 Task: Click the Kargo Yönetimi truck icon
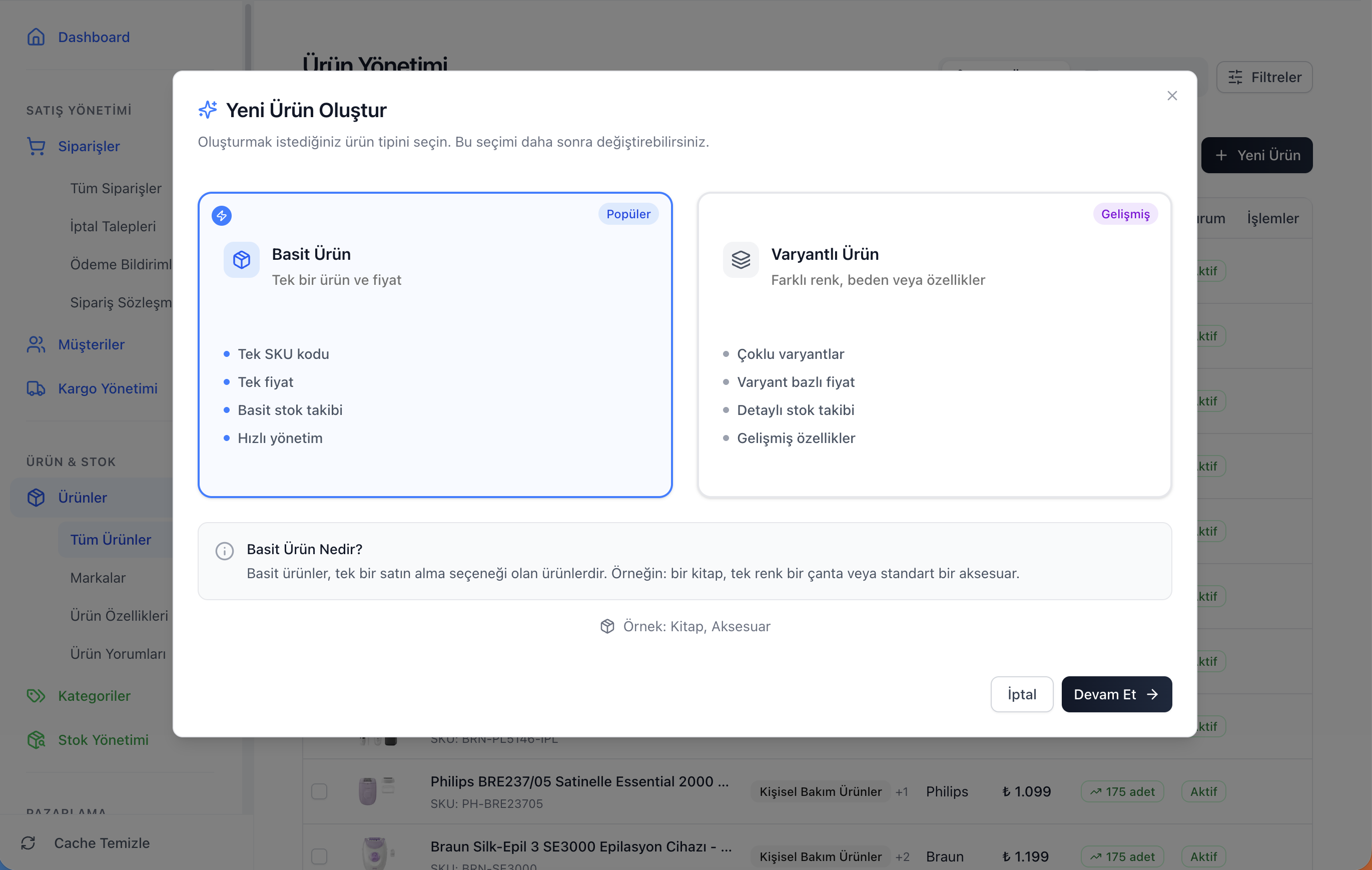click(x=36, y=388)
